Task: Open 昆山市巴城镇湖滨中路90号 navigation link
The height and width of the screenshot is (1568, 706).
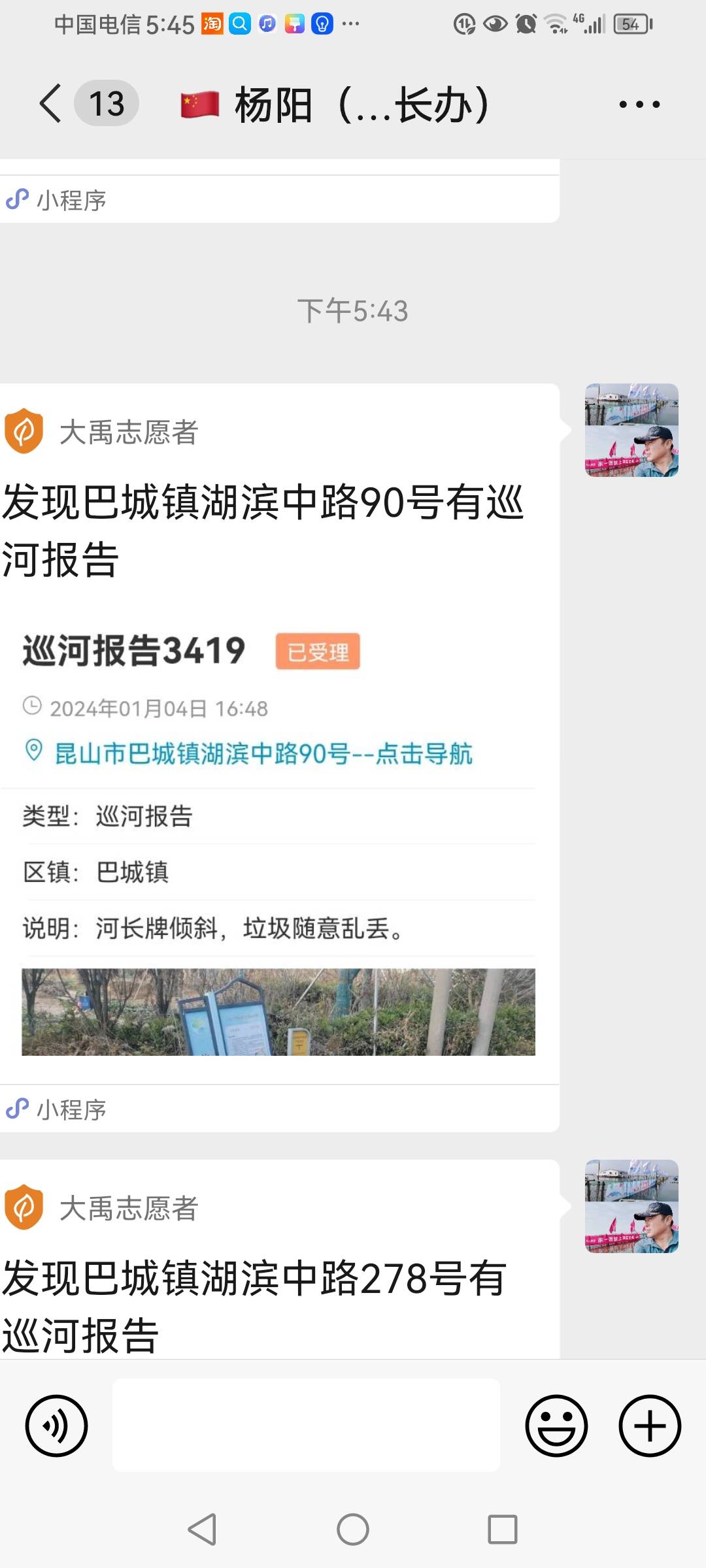Action: pos(263,753)
